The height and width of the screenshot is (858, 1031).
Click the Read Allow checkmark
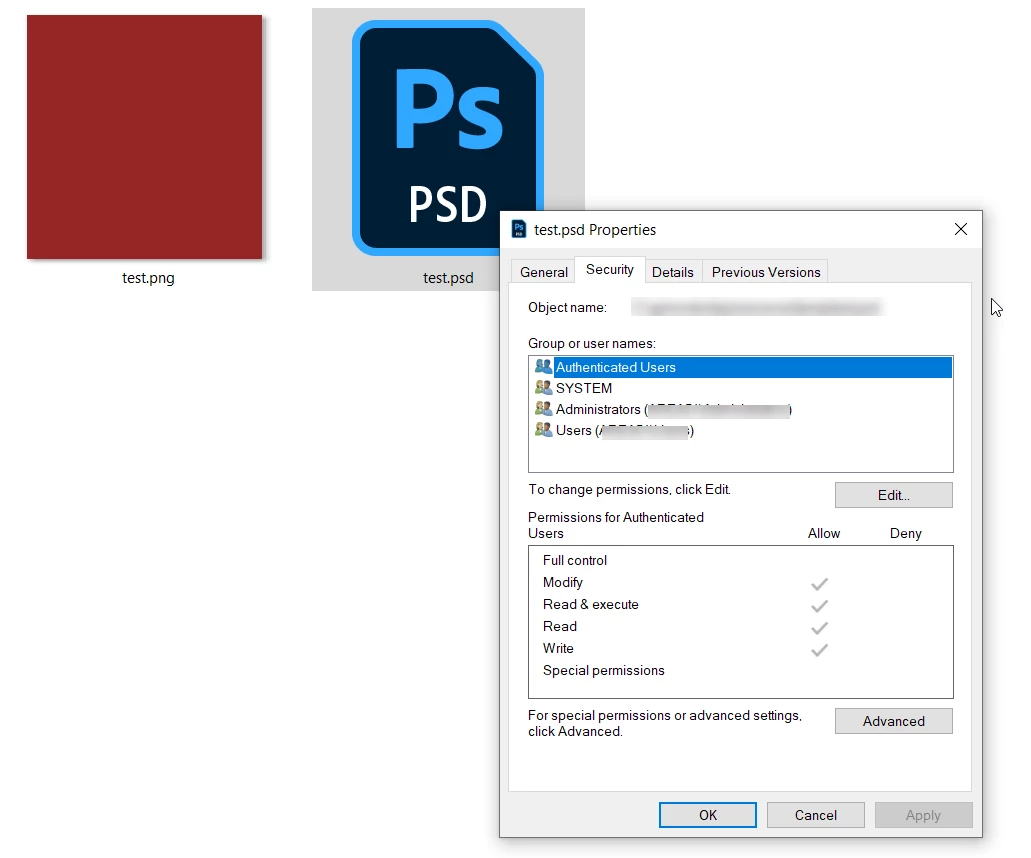pos(819,628)
